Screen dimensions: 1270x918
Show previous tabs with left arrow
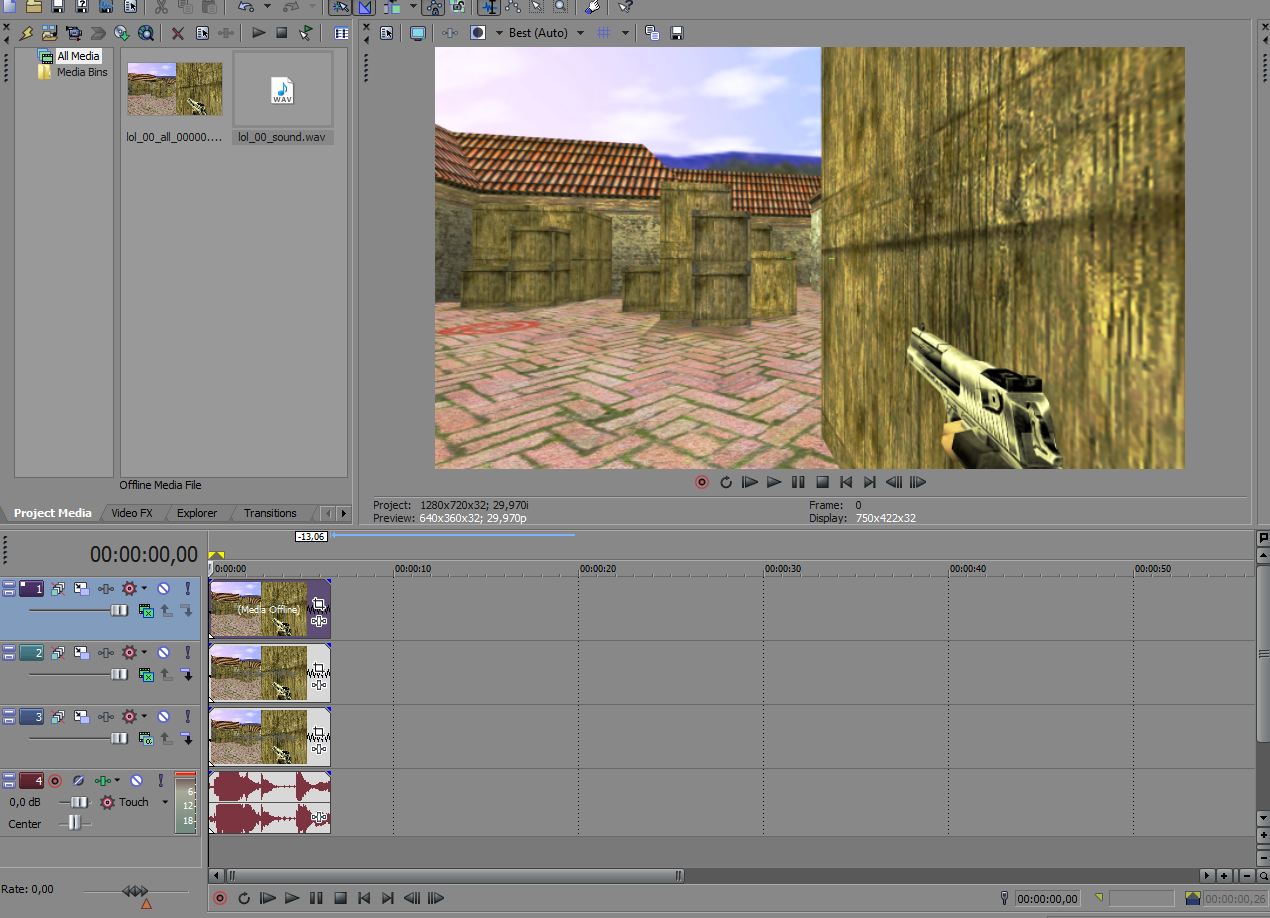coord(327,513)
